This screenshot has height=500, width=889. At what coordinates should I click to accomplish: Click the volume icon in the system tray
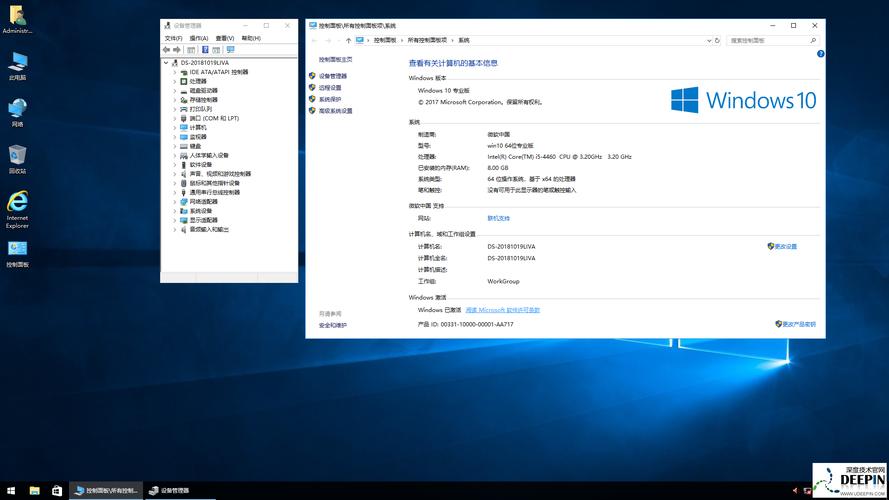[795, 491]
